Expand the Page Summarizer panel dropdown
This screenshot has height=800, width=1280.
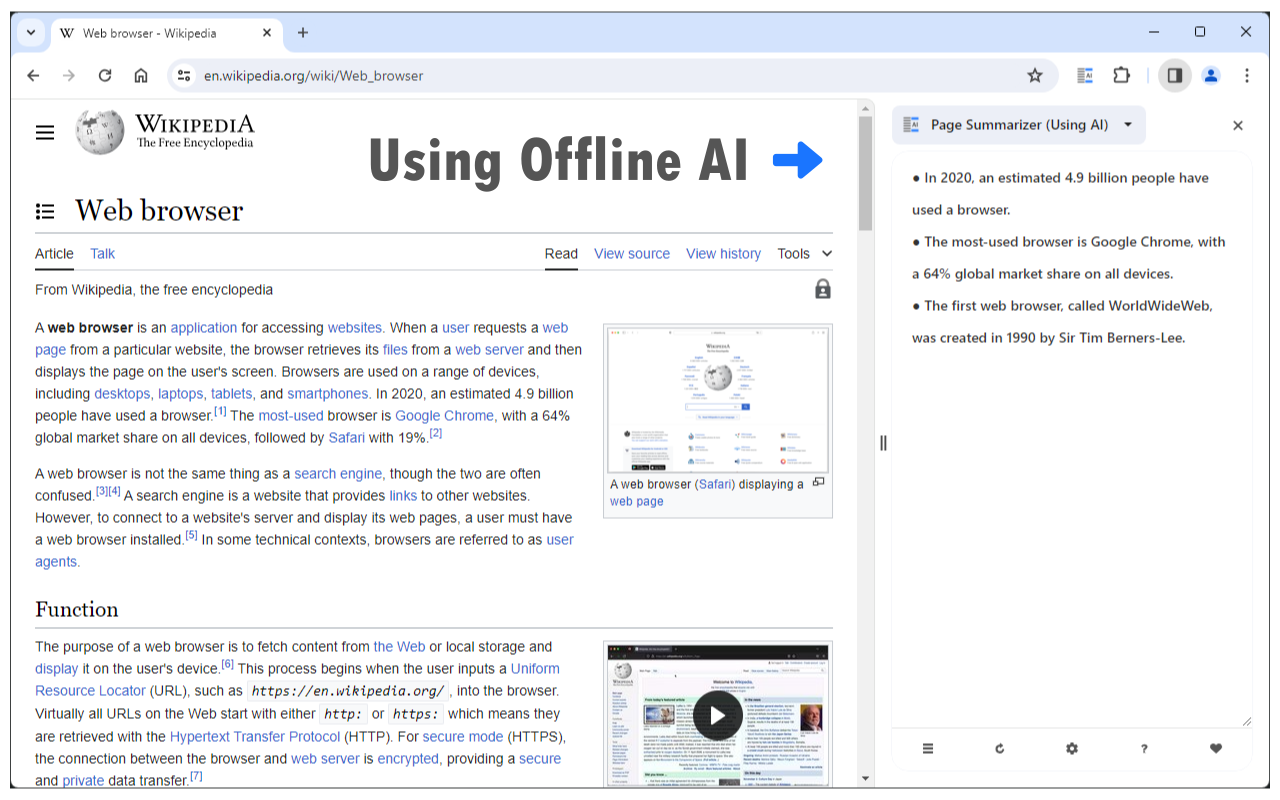(x=1128, y=125)
